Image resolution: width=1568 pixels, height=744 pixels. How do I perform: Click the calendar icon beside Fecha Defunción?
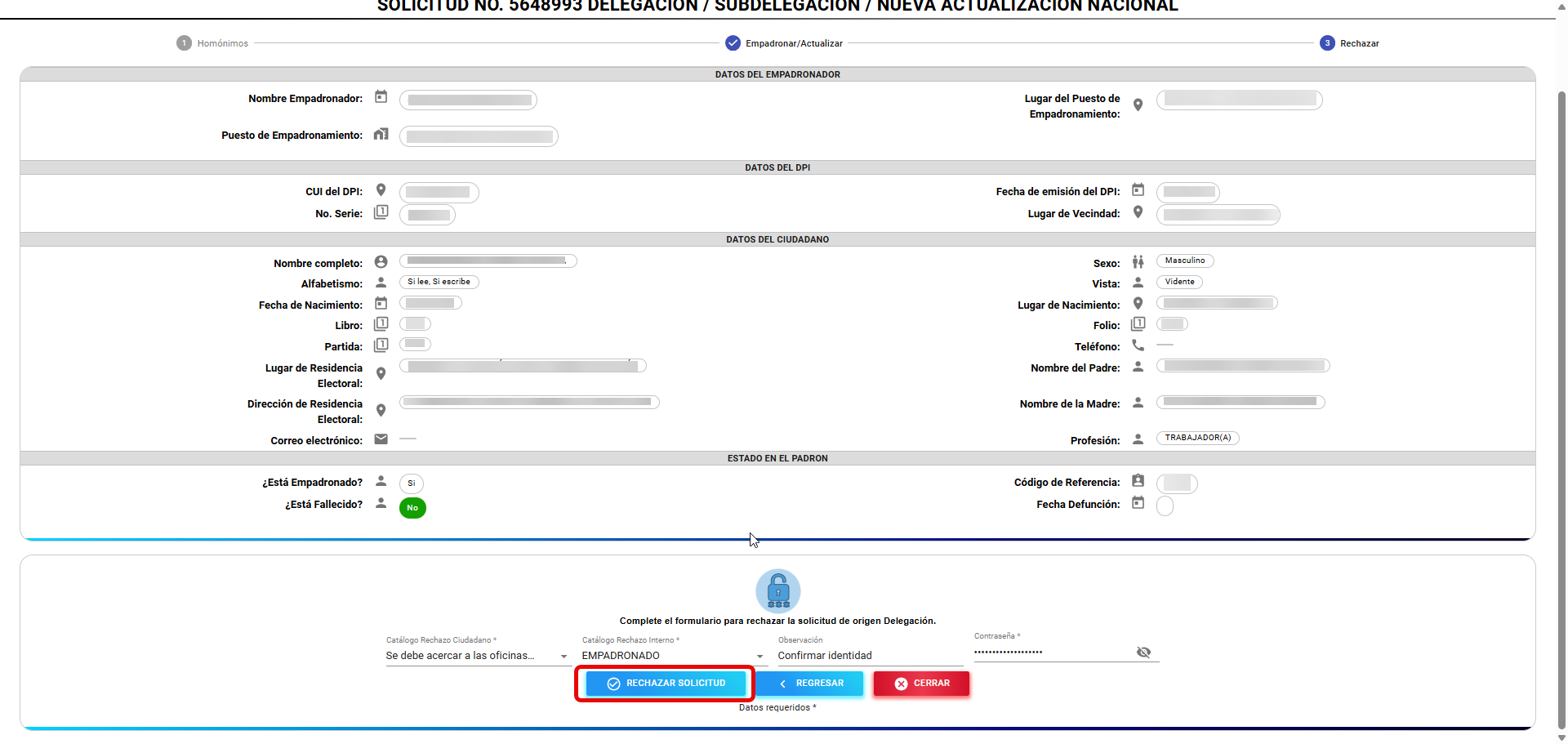1138,503
